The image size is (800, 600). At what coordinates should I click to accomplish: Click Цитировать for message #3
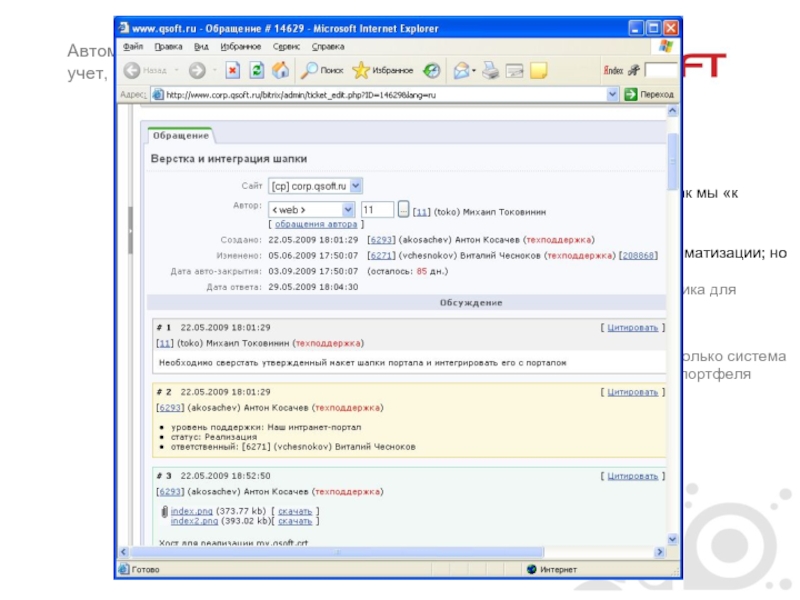pyautogui.click(x=632, y=476)
